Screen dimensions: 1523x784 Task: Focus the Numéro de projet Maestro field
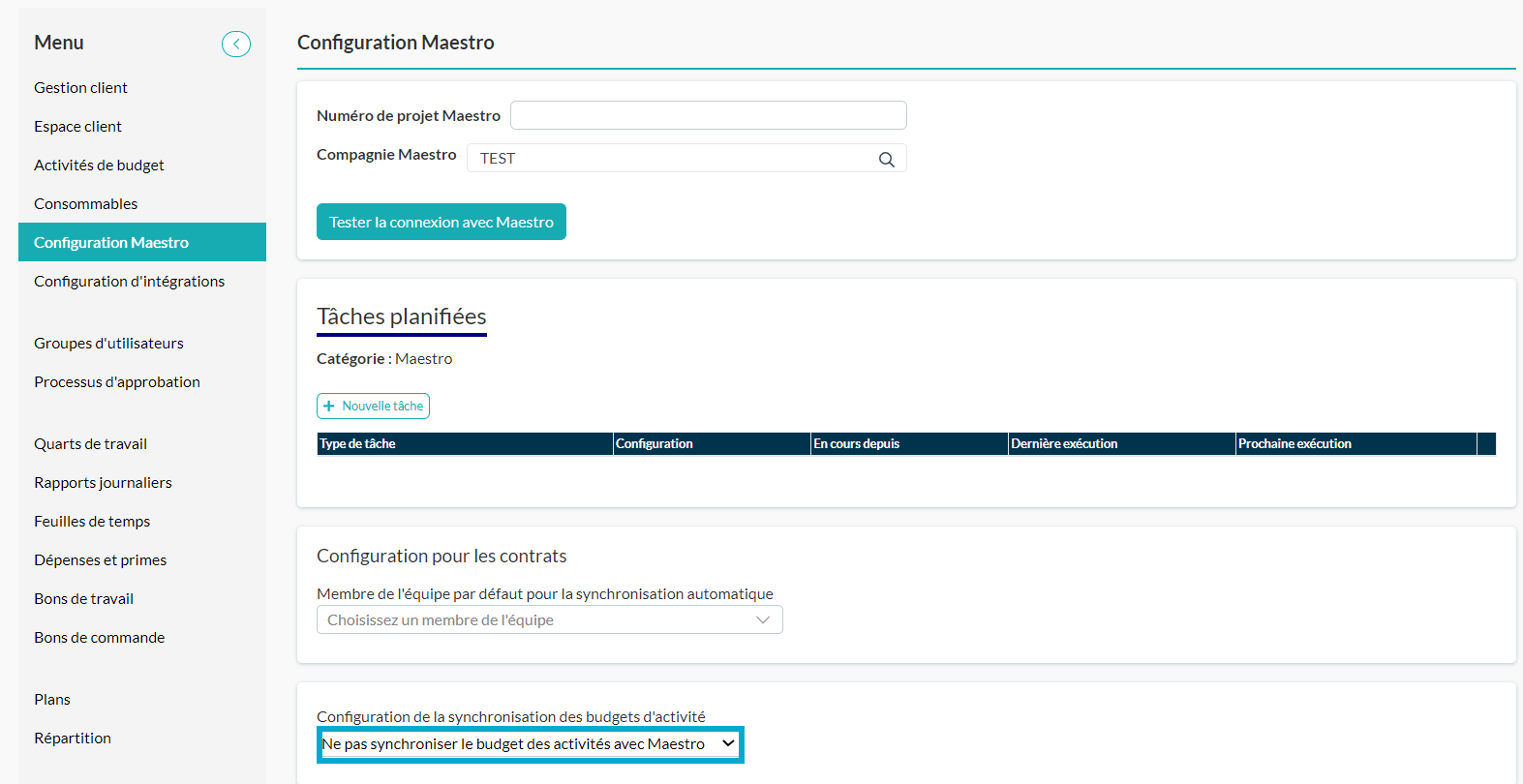click(x=709, y=115)
